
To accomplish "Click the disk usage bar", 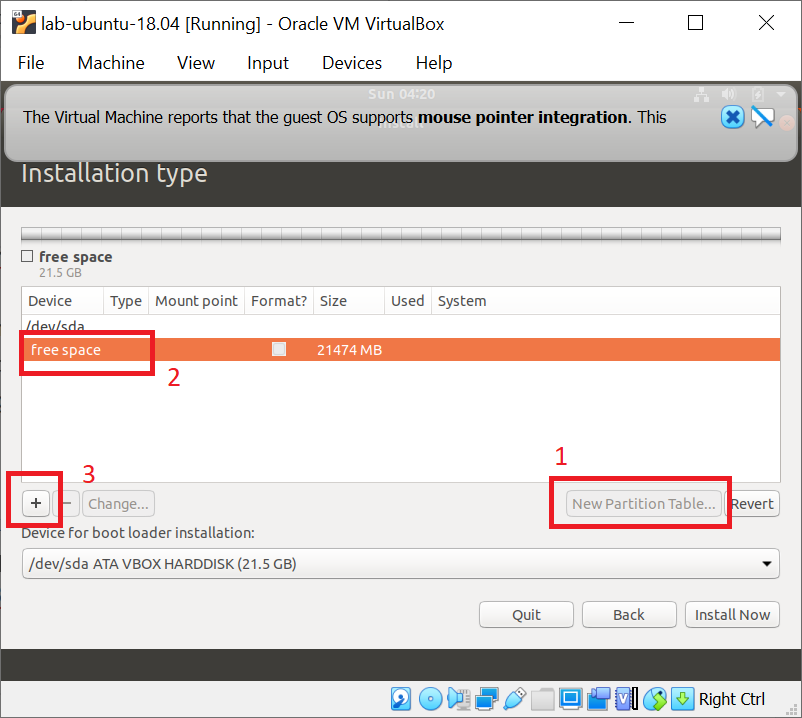I will (401, 234).
